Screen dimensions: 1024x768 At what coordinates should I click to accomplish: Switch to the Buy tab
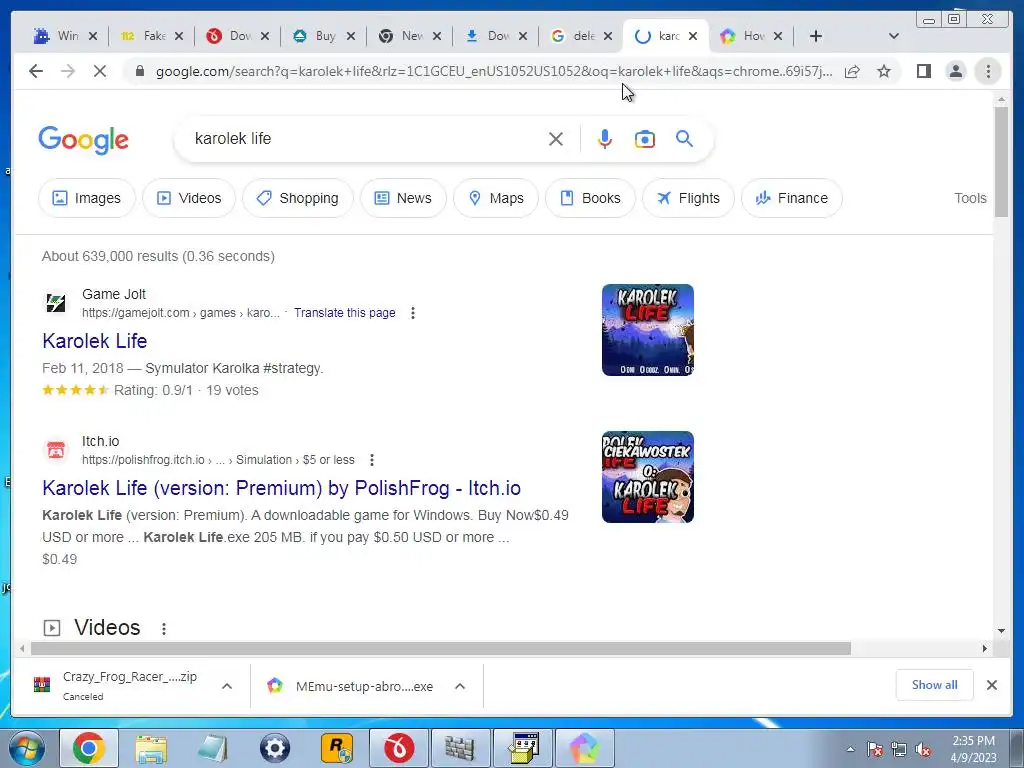[317, 36]
